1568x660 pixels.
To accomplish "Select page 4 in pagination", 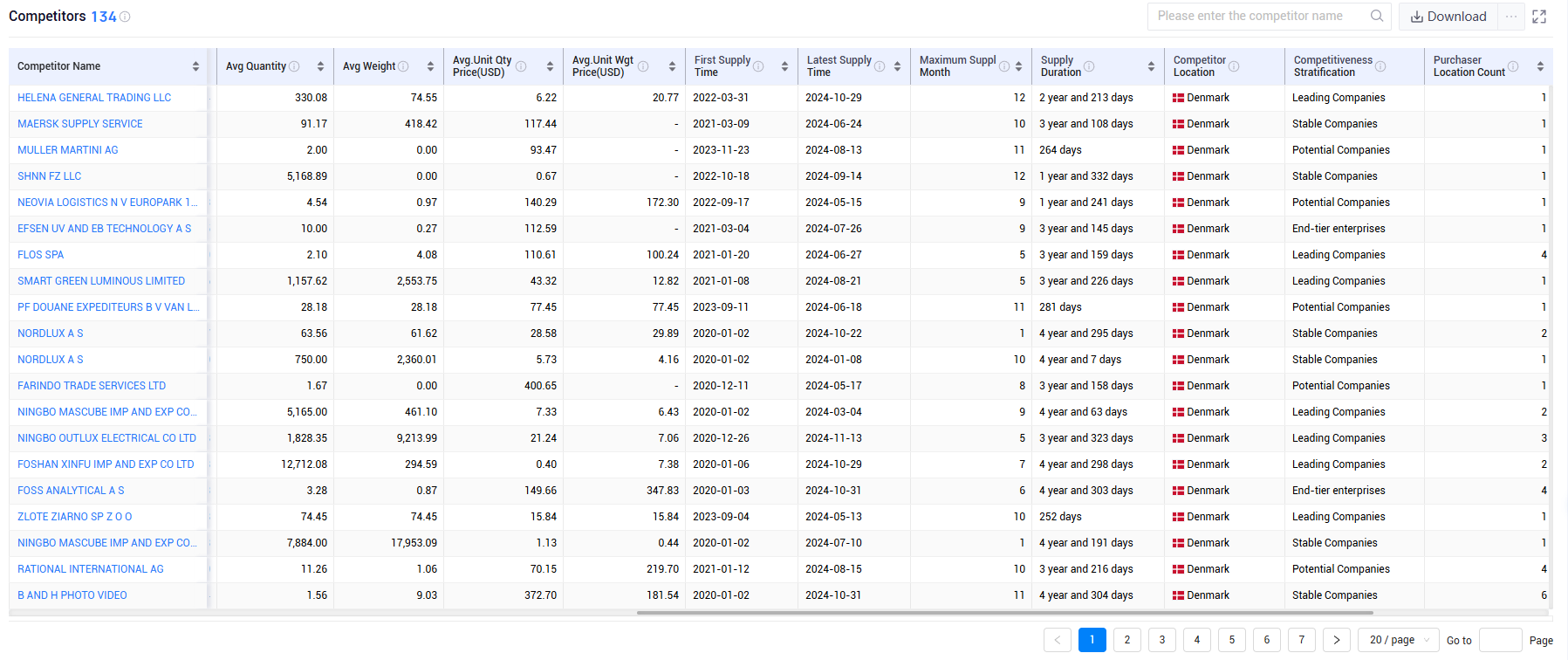I will [x=1196, y=640].
